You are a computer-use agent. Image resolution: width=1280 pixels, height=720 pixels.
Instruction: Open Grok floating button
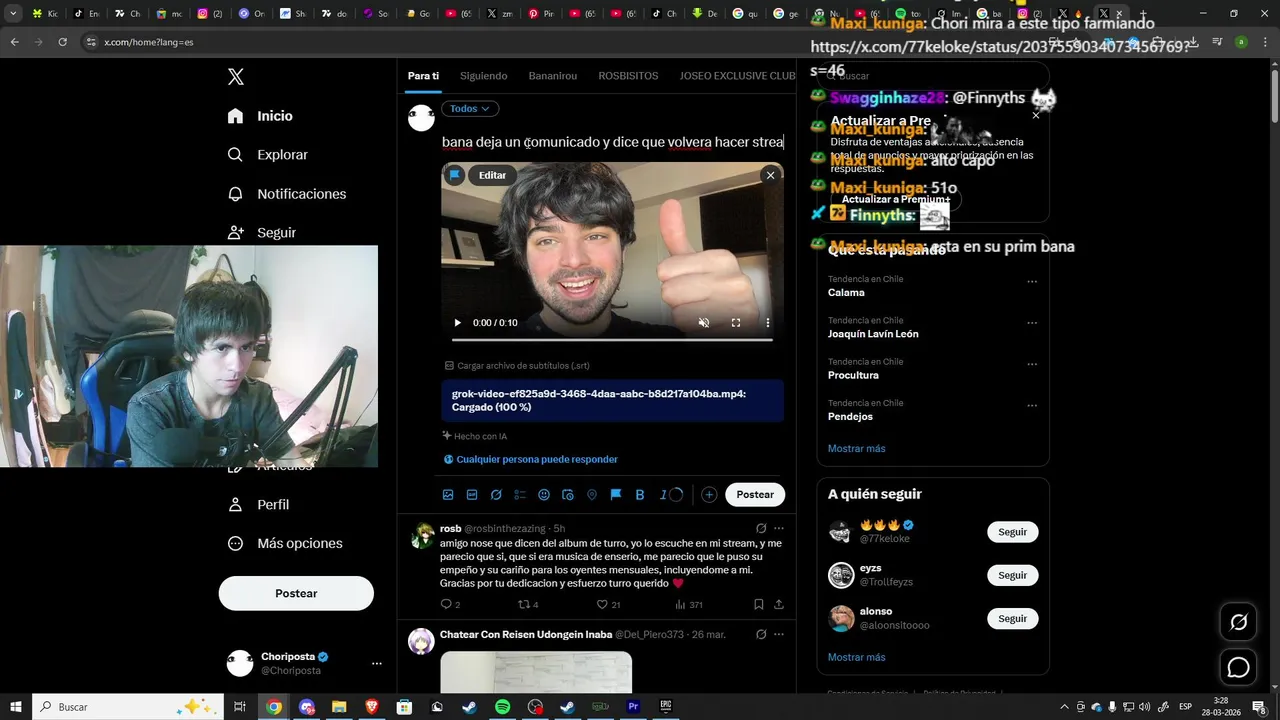(1238, 622)
